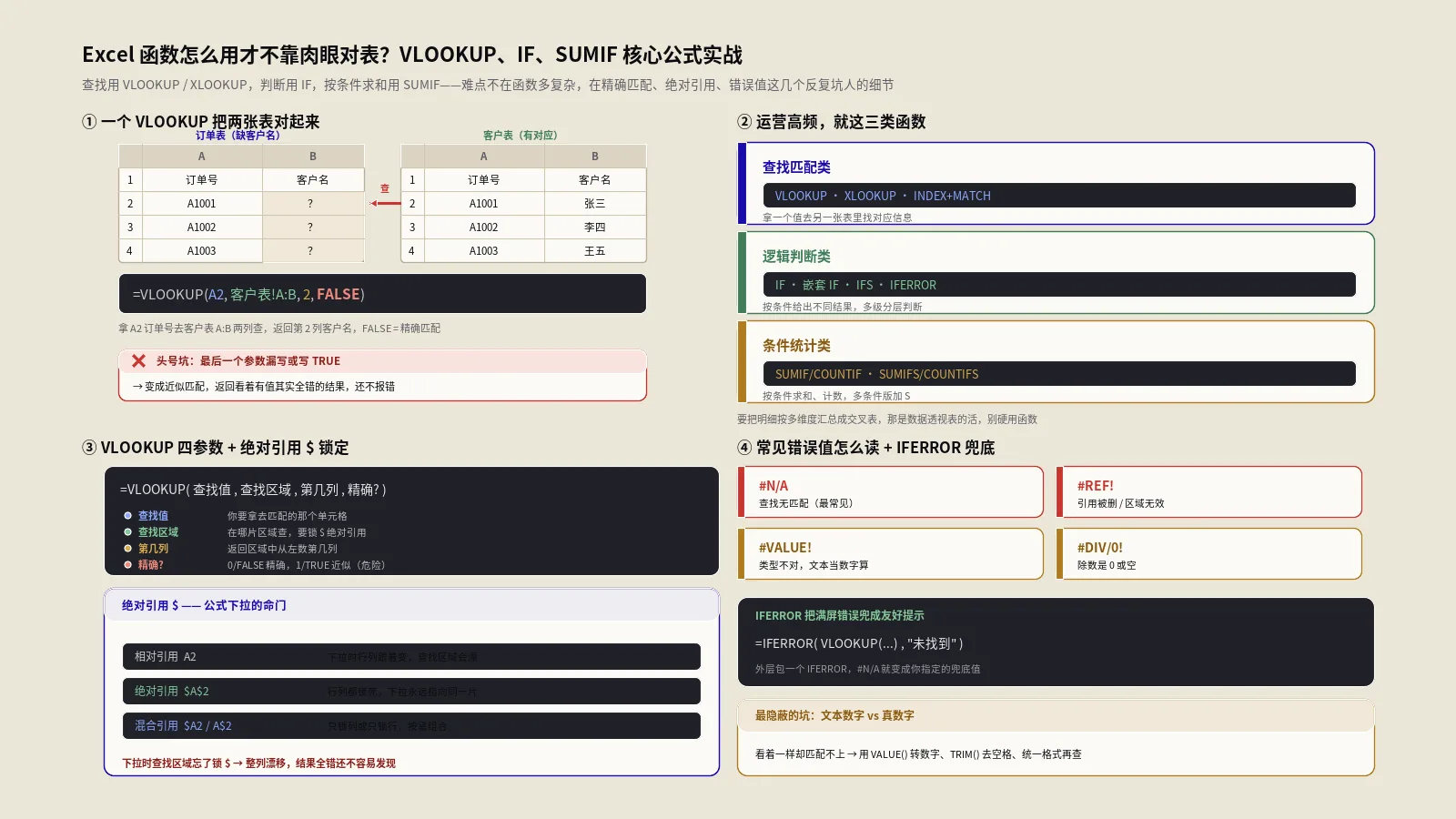
Task: Click the description 0/FALSE 精确，1/TRUE 近似（危险）
Action: pos(307,565)
